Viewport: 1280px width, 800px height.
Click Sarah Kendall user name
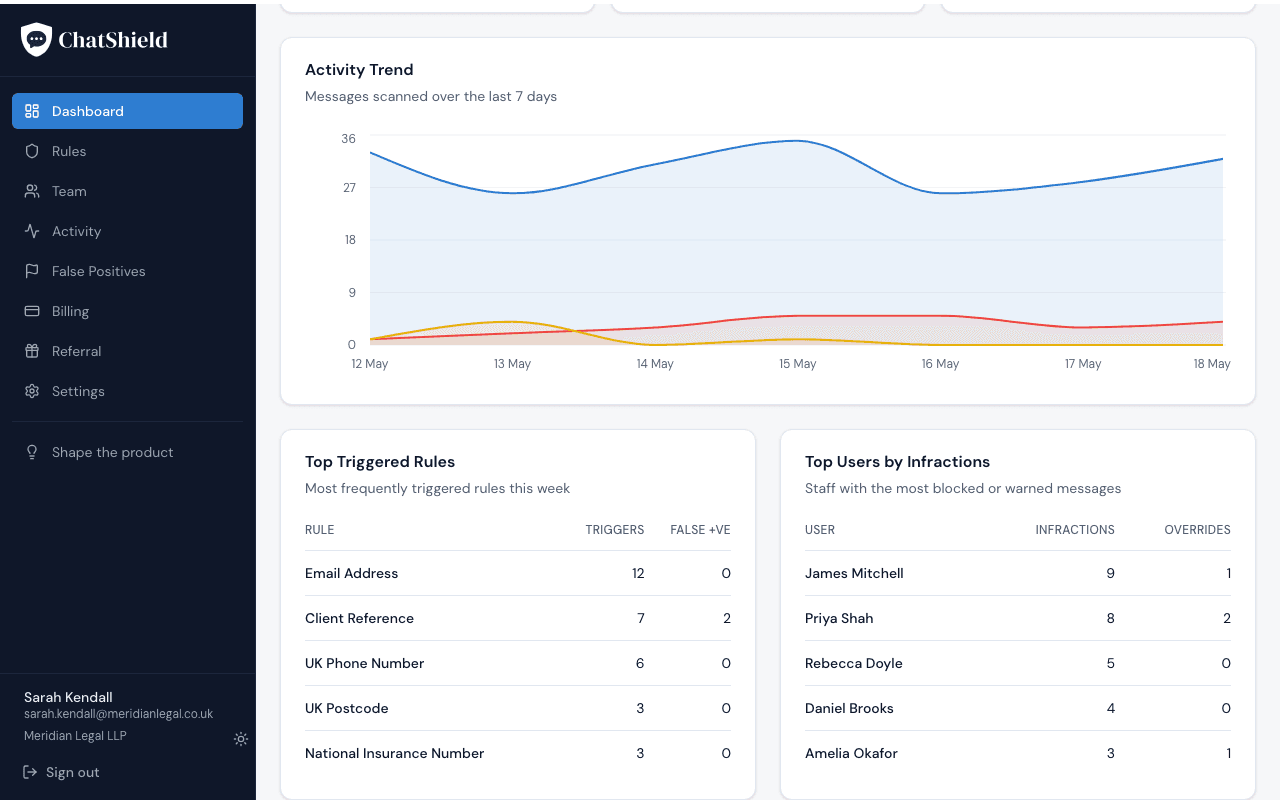pos(68,697)
